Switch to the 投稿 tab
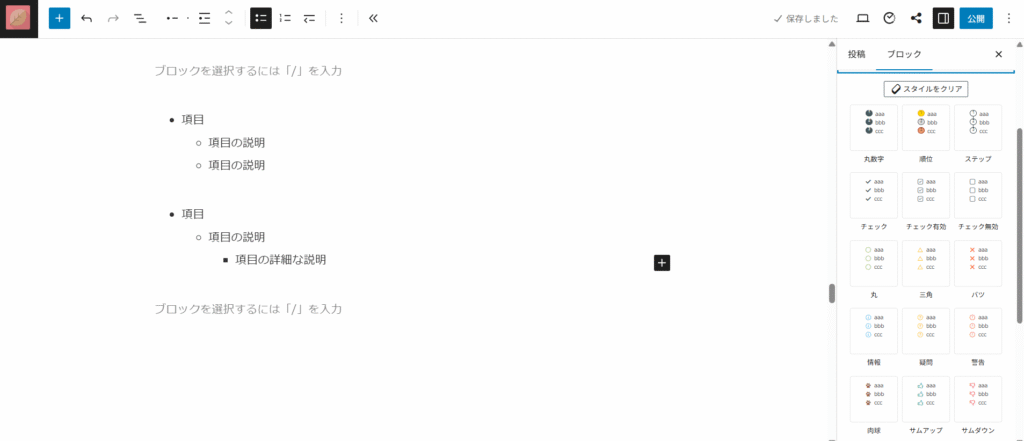The width and height of the screenshot is (1024, 441). [856, 54]
